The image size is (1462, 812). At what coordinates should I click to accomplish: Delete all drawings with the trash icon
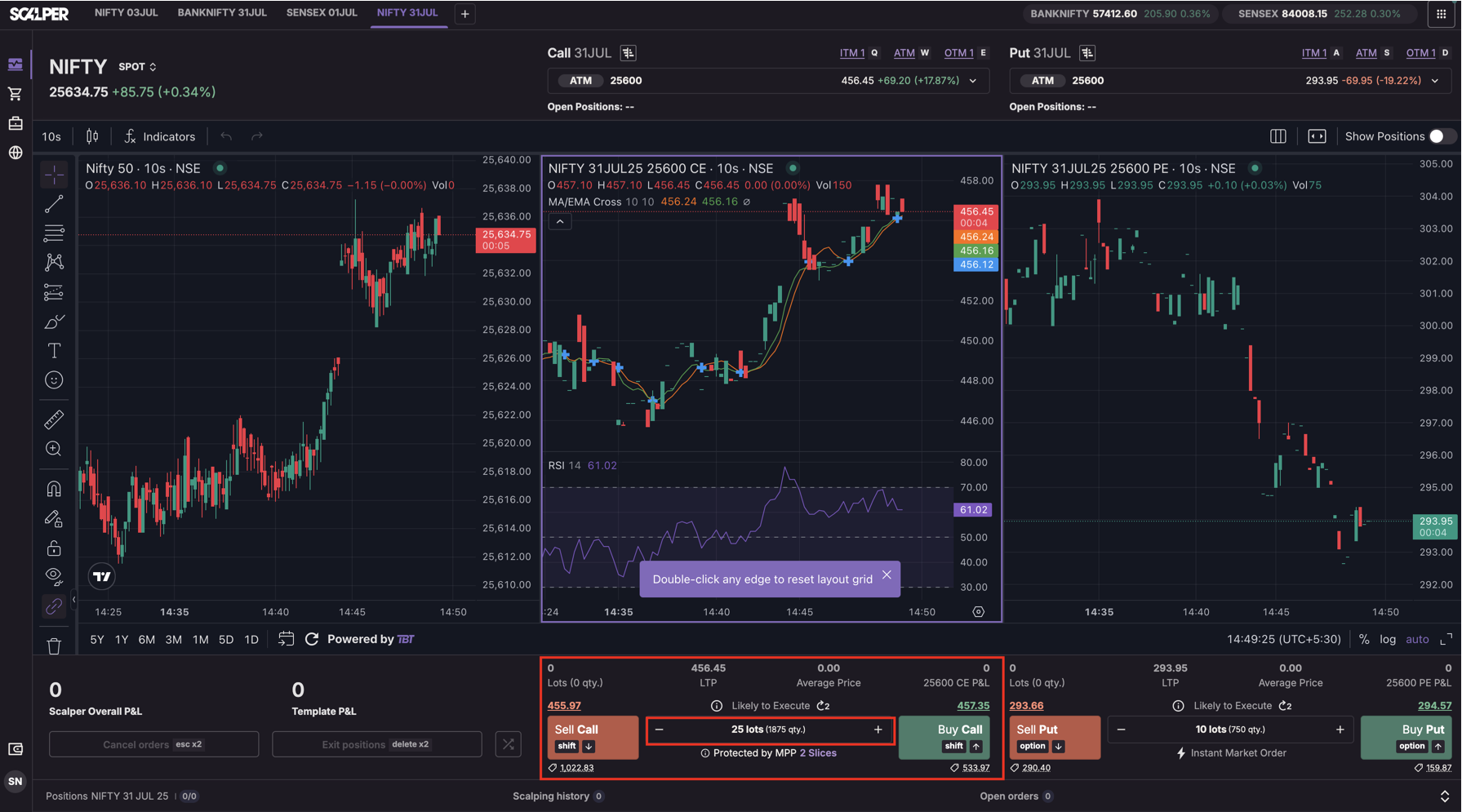54,646
